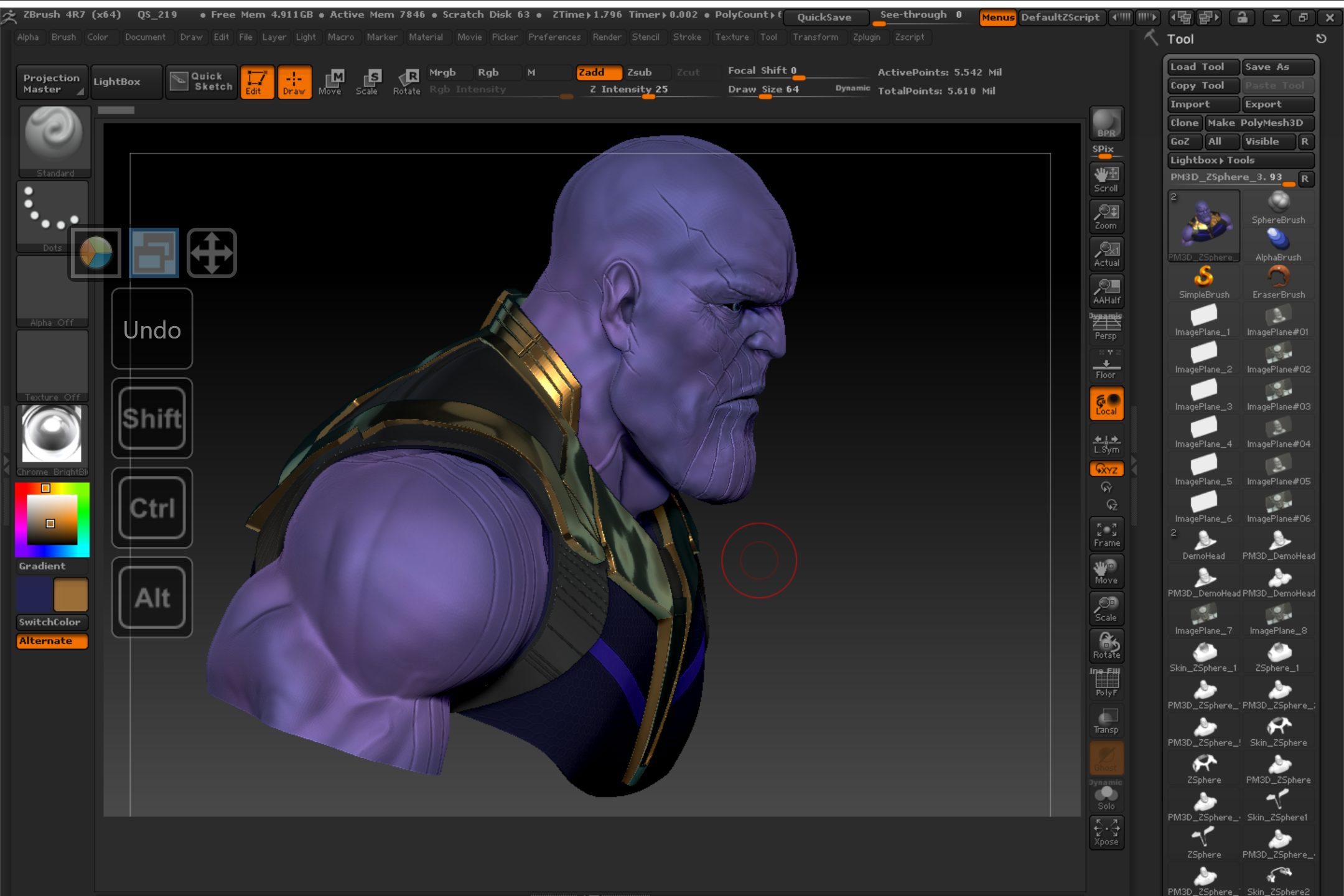
Task: Open the Chrome BrightBlue material selector
Action: [x=52, y=441]
